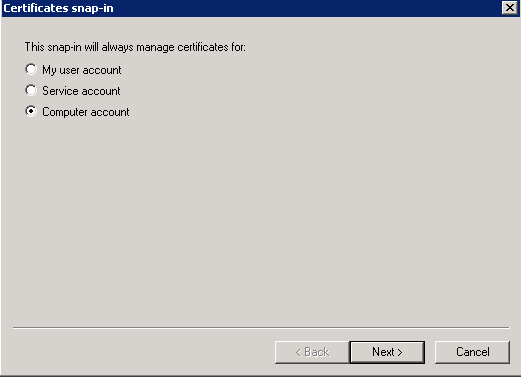
Task: Cancel the Certificates snap-in wizard
Action: [472, 352]
